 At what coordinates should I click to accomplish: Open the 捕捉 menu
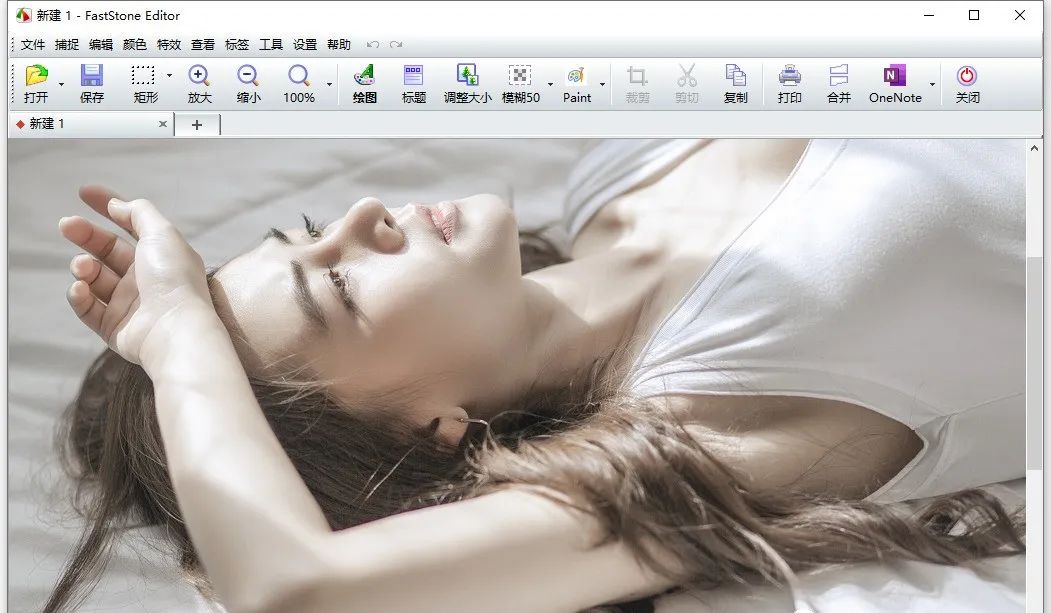click(67, 44)
